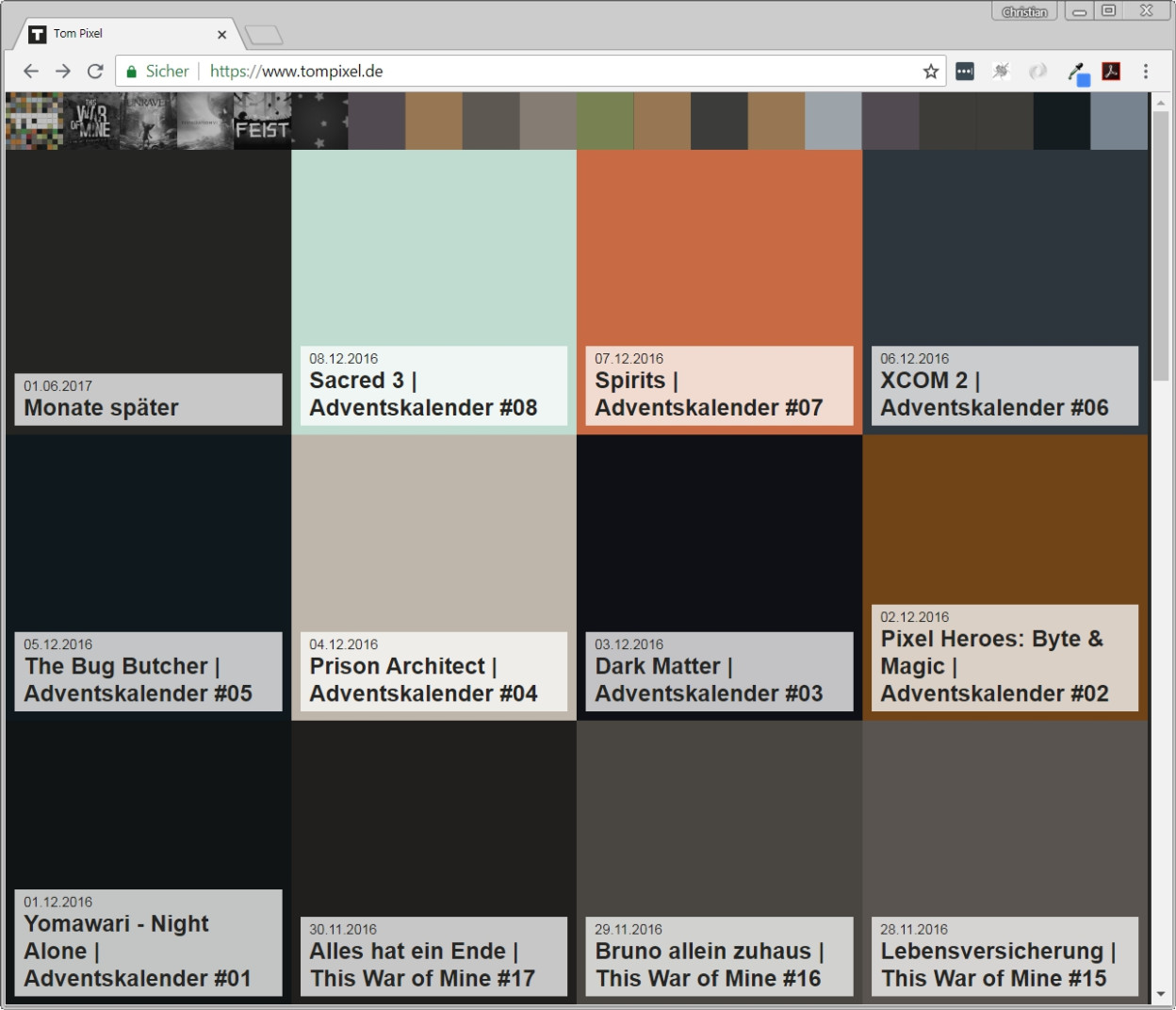Click the Sicher security label

(167, 72)
